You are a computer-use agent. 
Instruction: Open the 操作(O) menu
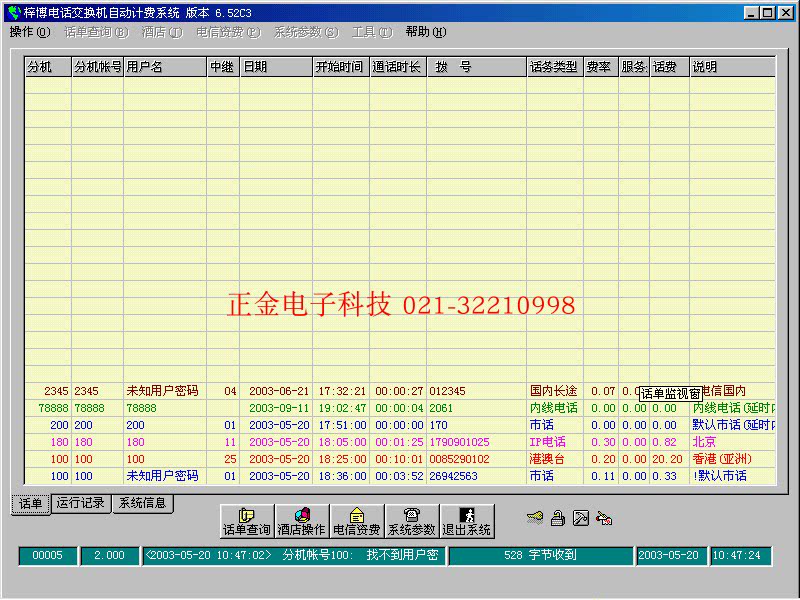pyautogui.click(x=29, y=32)
